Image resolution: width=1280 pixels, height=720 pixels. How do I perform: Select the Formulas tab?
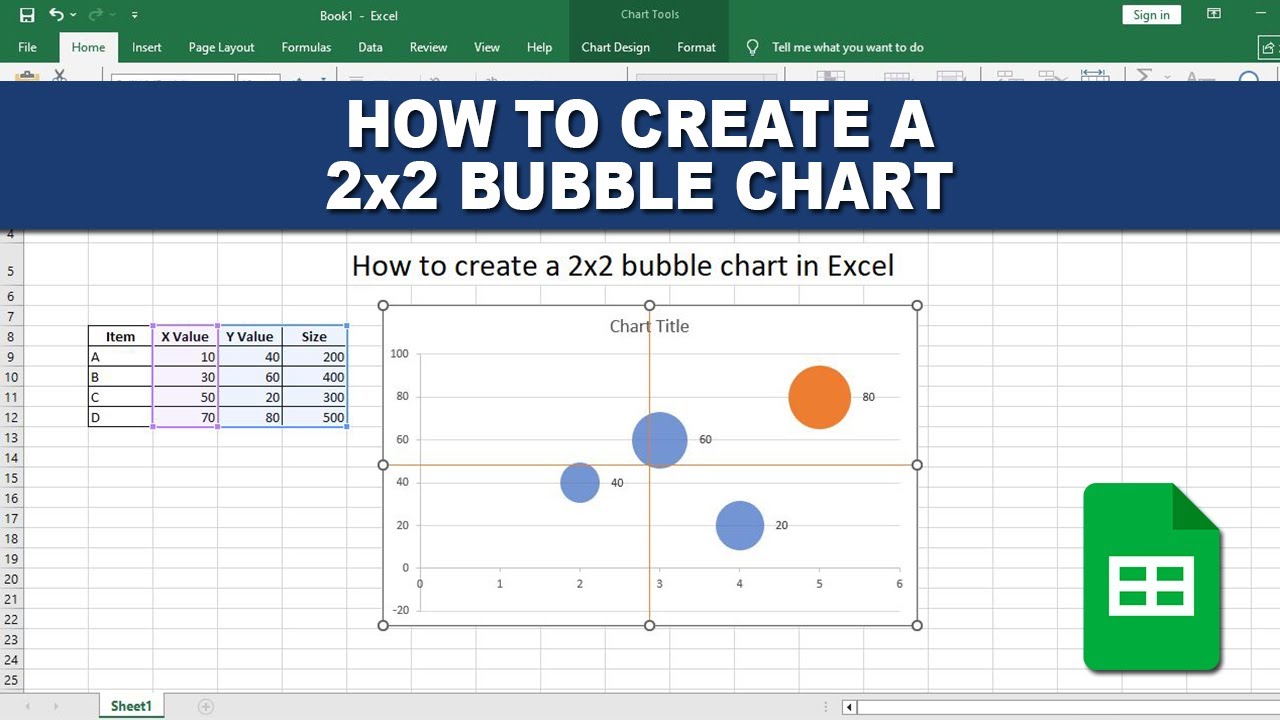point(306,47)
